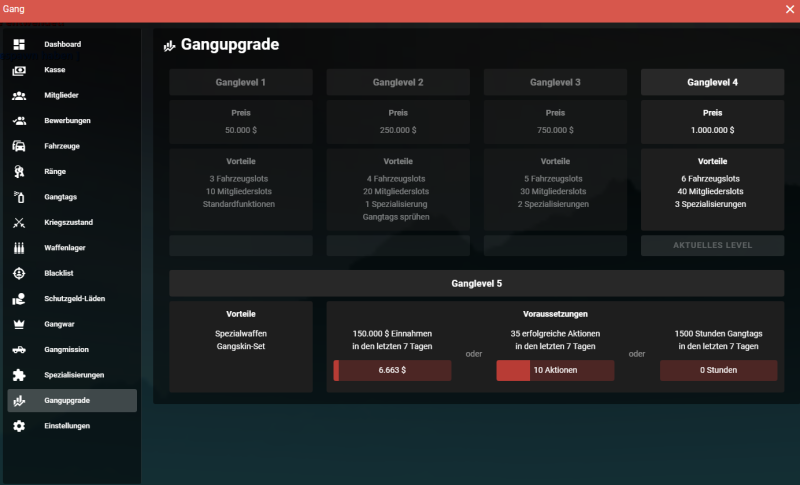Click the Gangupgrade chart icon in sidebar

click(19, 401)
